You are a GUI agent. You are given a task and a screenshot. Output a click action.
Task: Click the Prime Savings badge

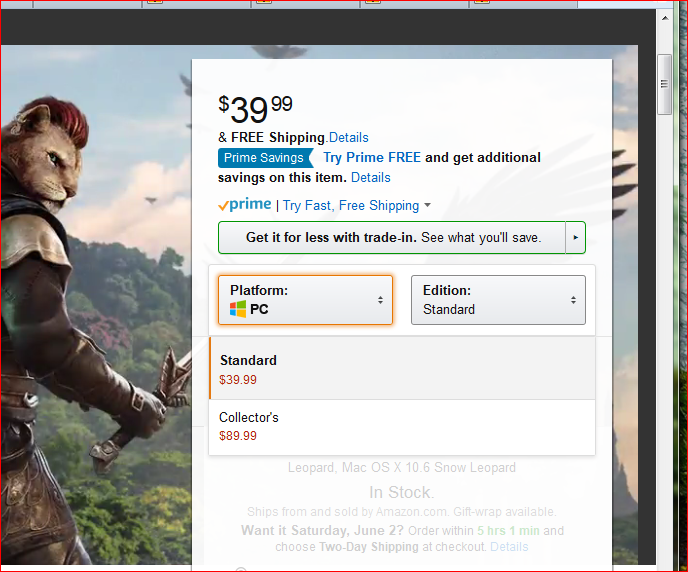[x=265, y=158]
